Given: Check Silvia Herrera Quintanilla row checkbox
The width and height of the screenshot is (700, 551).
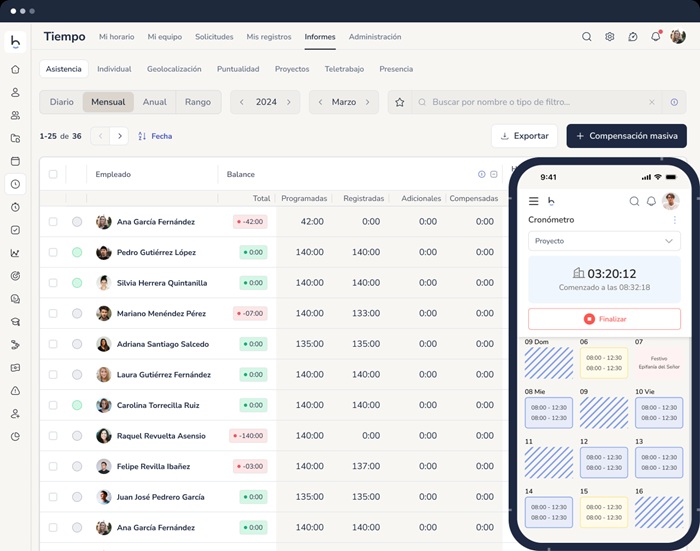Looking at the screenshot, I should [x=53, y=283].
